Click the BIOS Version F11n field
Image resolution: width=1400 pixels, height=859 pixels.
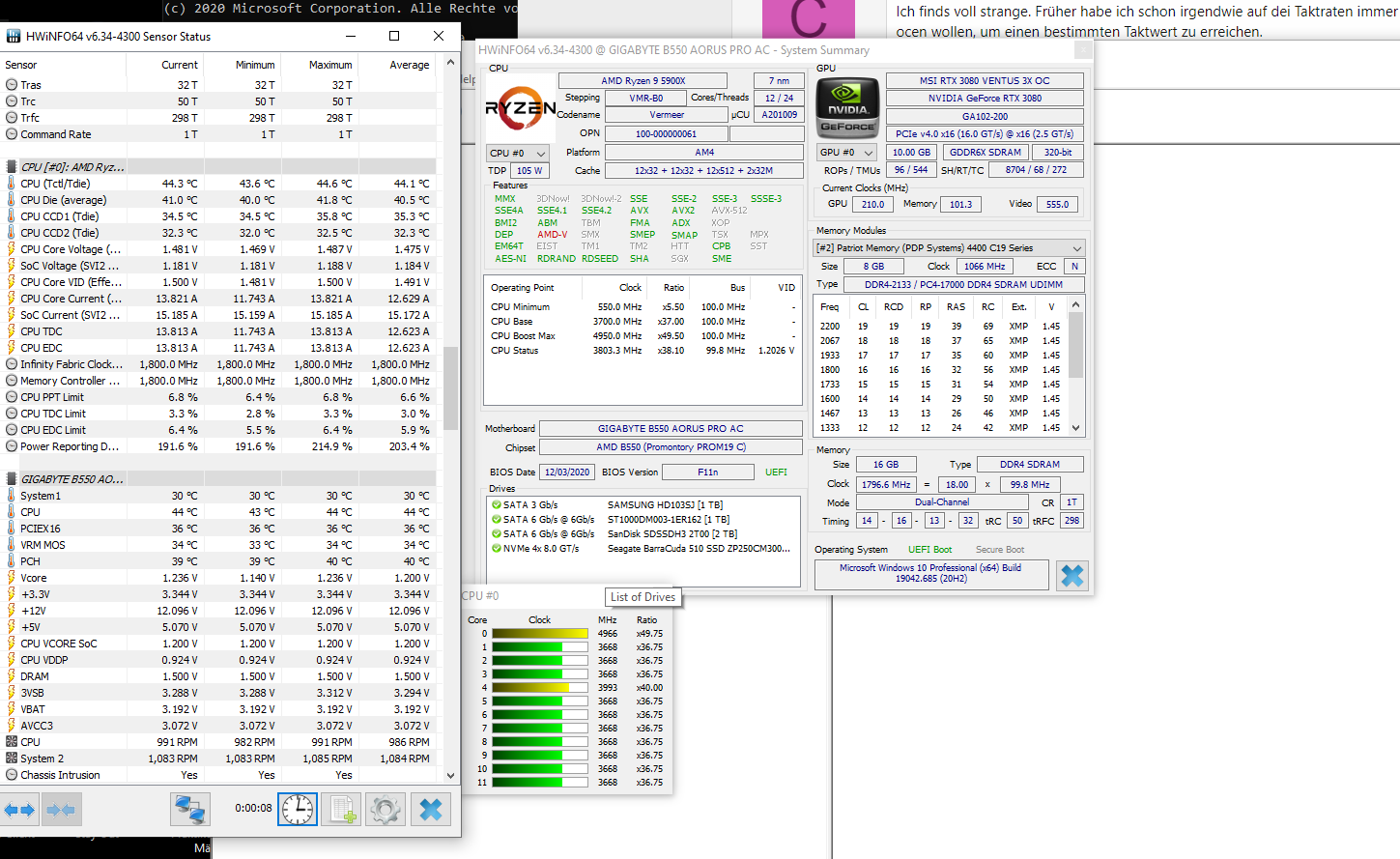pos(708,472)
